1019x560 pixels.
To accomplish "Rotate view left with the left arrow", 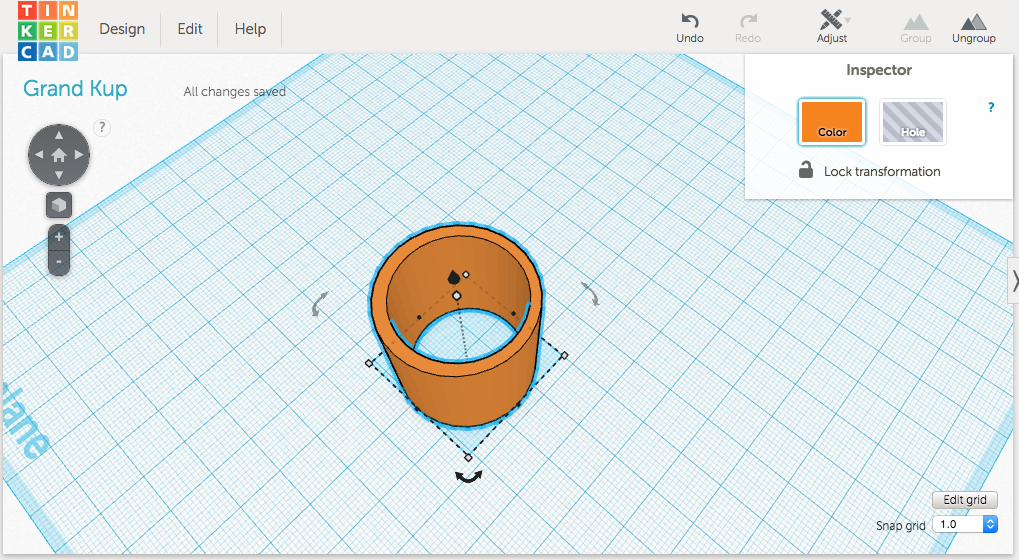I will click(x=39, y=155).
